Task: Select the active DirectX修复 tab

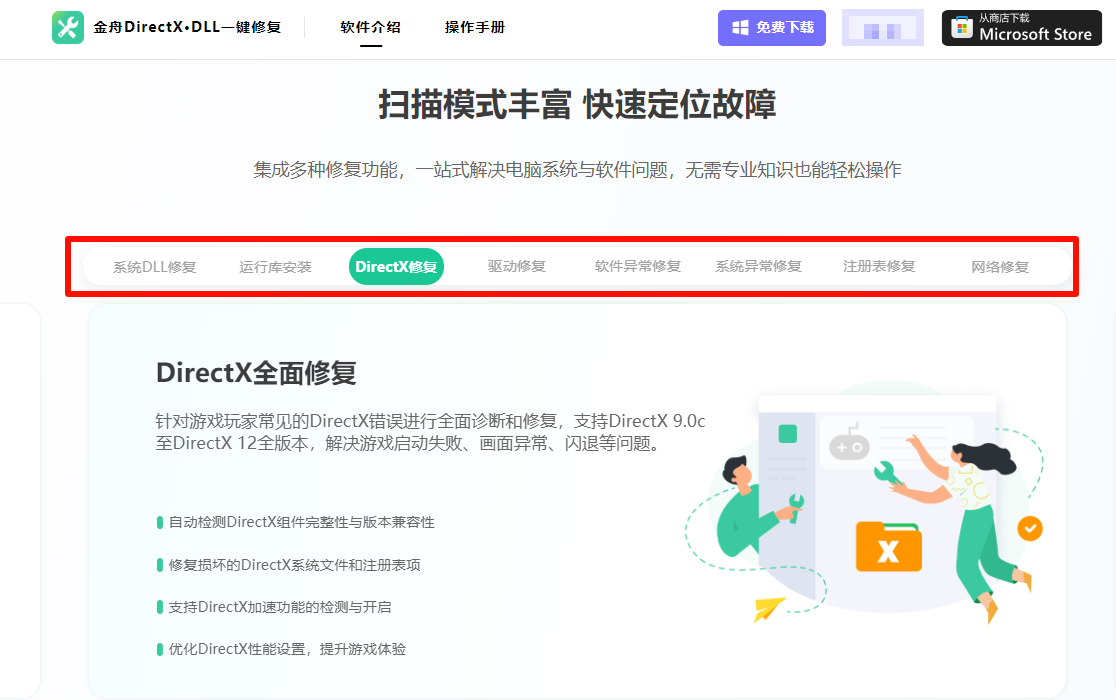Action: coord(396,267)
